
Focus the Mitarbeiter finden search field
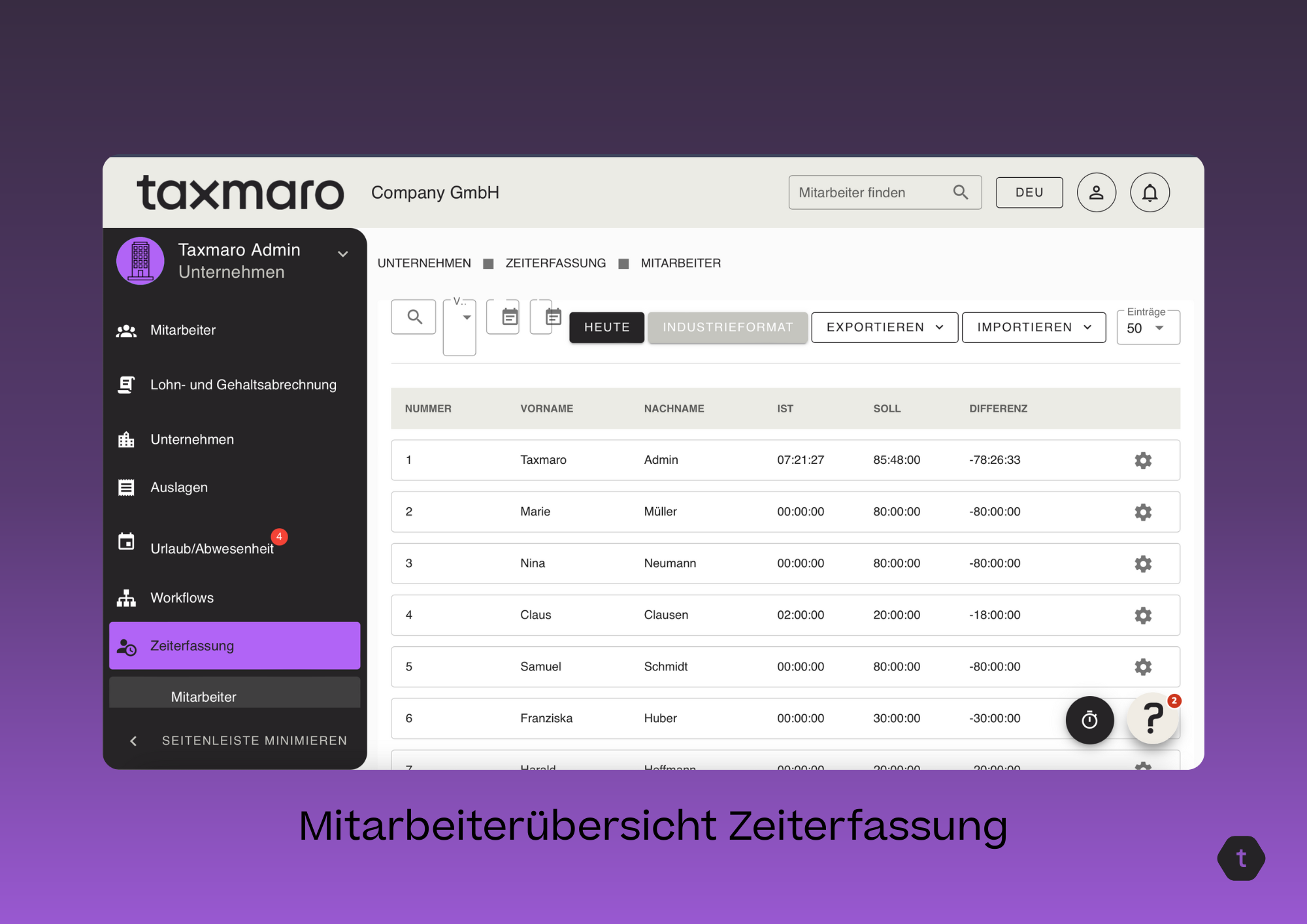(x=872, y=193)
